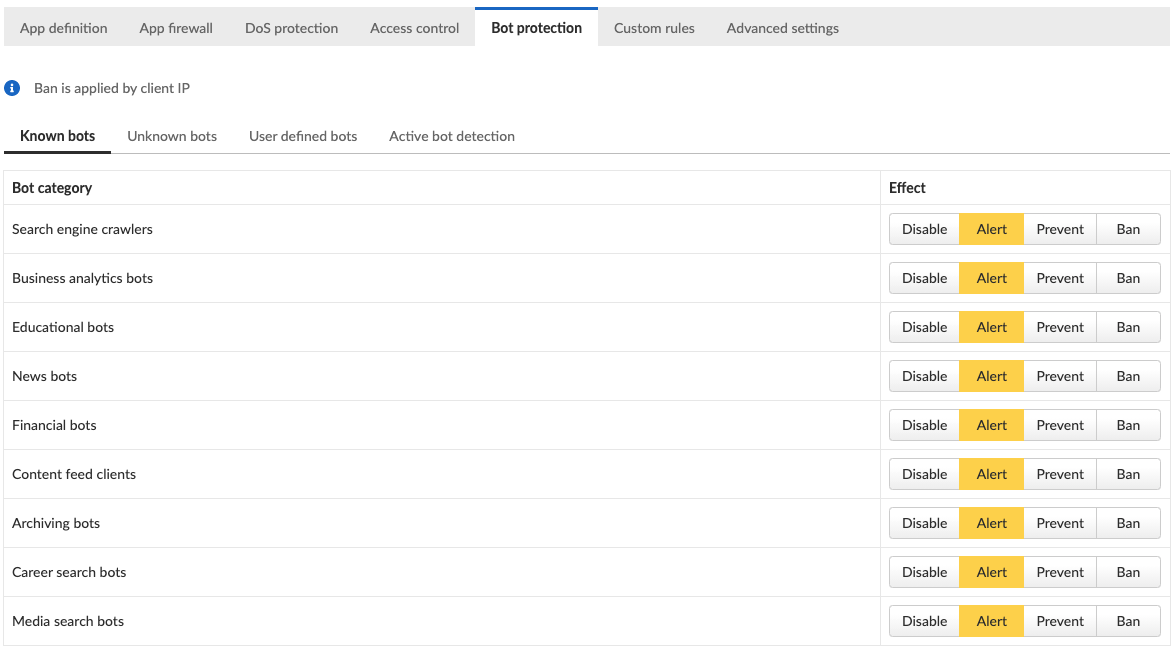The image size is (1175, 649).
Task: Open the App definition tab
Action: (x=64, y=28)
